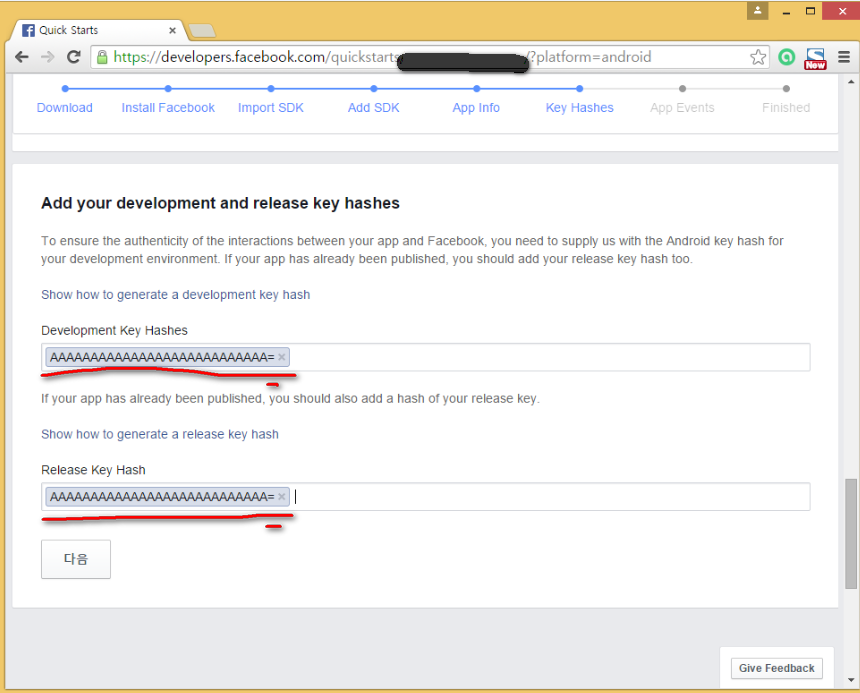This screenshot has height=693, width=860.
Task: Open 'Show how to generate a release key hash'
Action: coord(160,434)
